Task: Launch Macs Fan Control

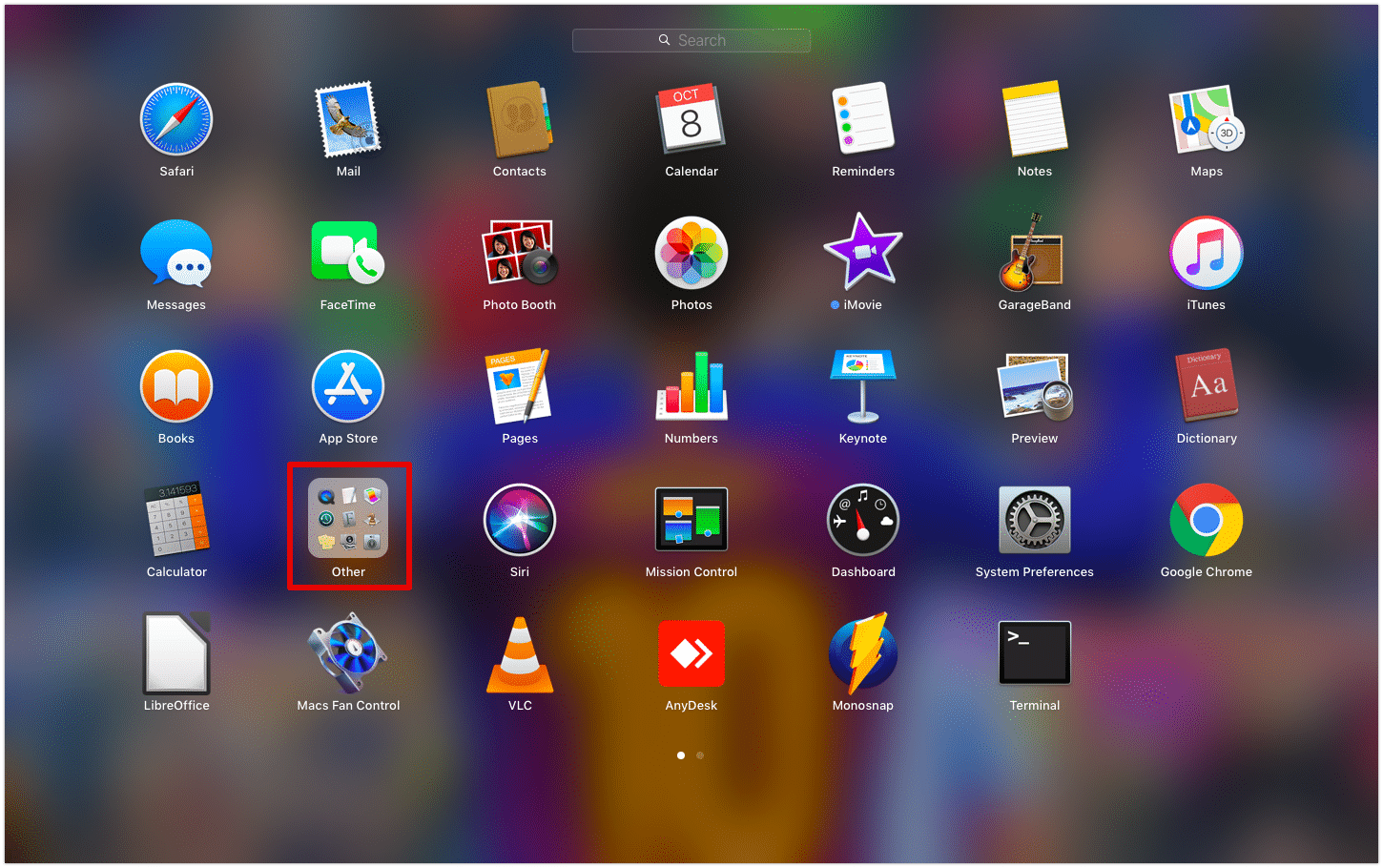Action: tap(348, 653)
